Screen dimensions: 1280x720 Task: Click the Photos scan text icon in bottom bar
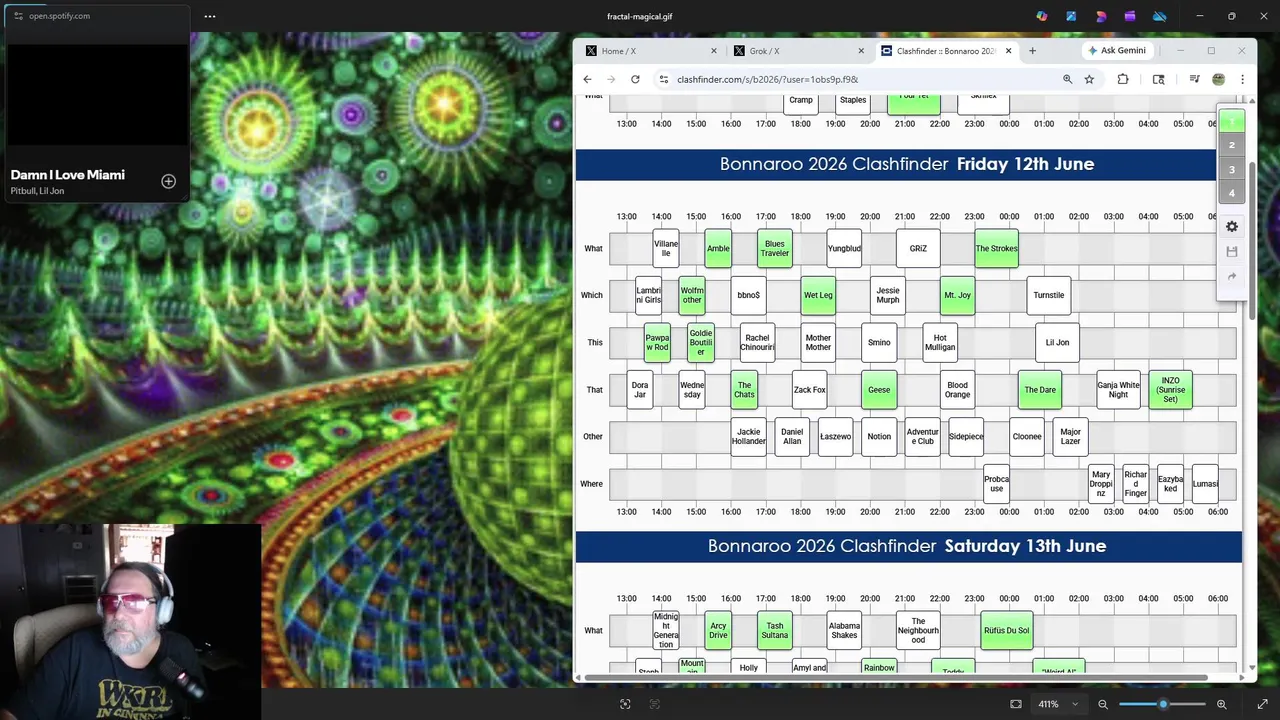click(x=625, y=704)
